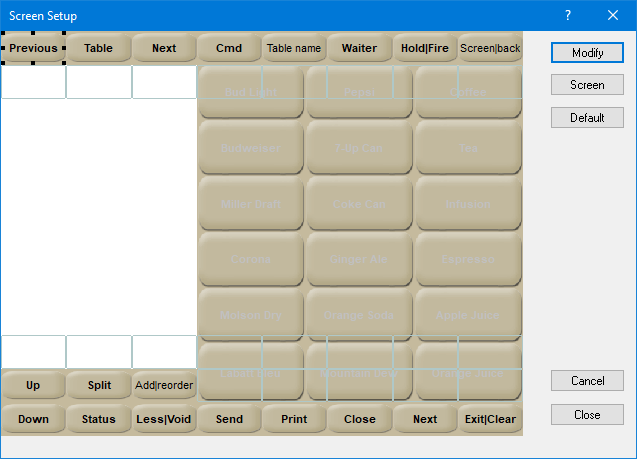Viewport: 637px width, 459px height.
Task: Select the Cmd button
Action: point(229,48)
